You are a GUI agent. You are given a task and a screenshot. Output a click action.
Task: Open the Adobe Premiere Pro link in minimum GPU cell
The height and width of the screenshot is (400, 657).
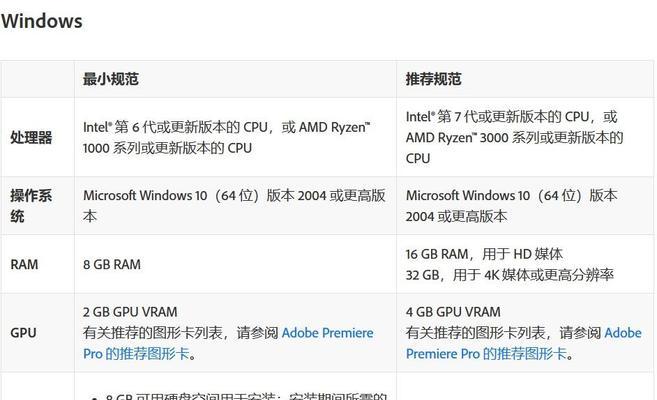click(x=228, y=343)
